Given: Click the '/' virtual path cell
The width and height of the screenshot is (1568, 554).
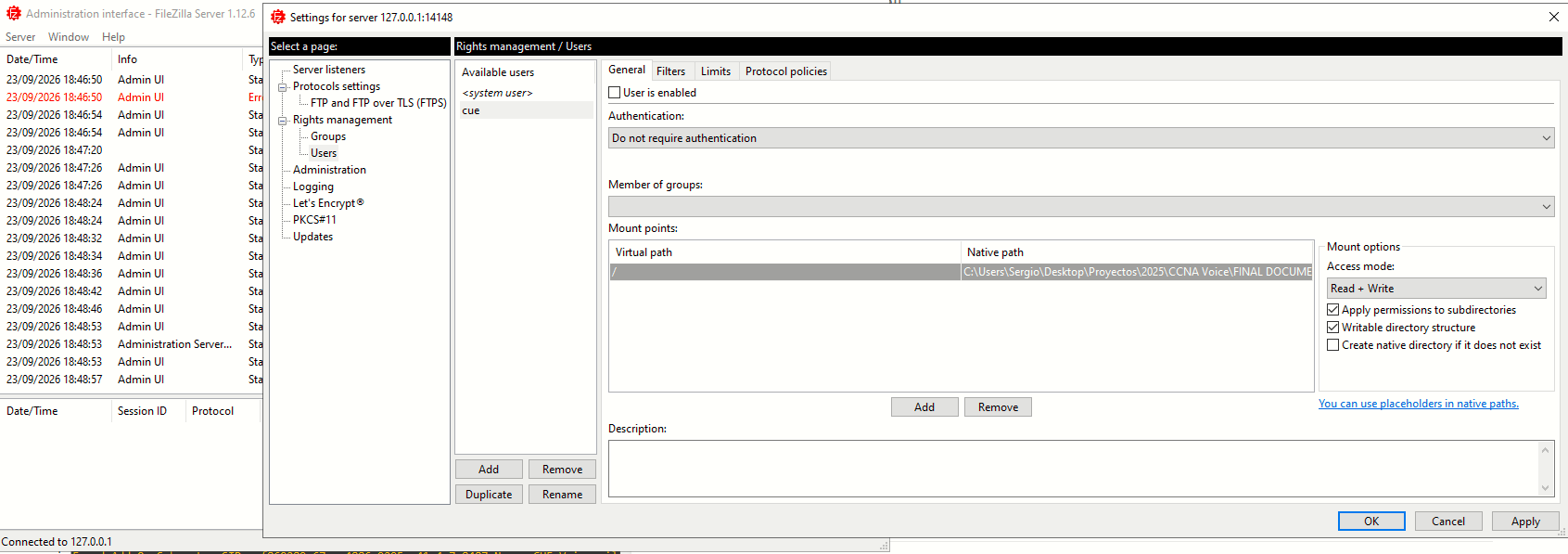Looking at the screenshot, I should 785,272.
